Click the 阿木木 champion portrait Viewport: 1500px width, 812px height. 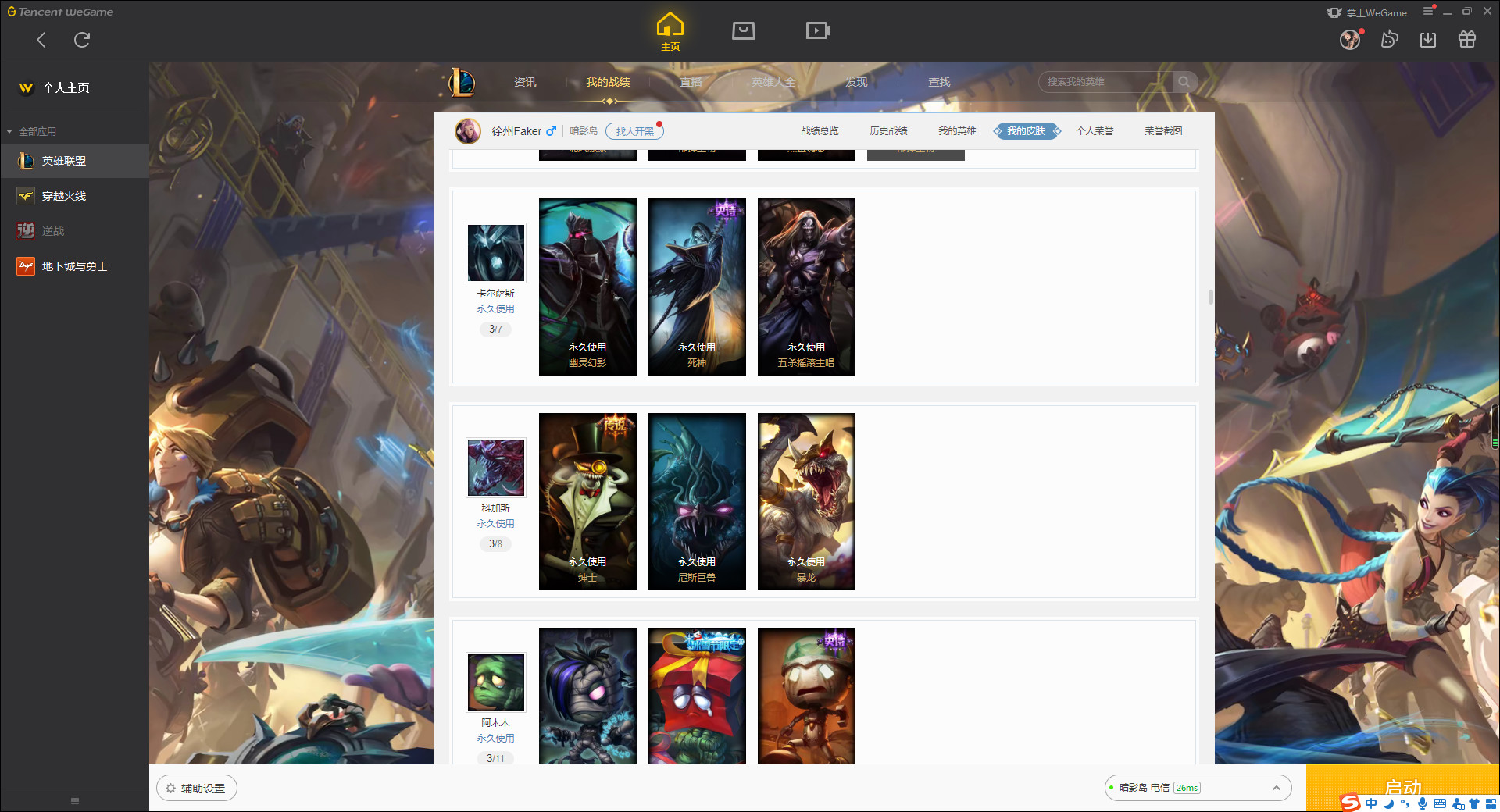[496, 682]
